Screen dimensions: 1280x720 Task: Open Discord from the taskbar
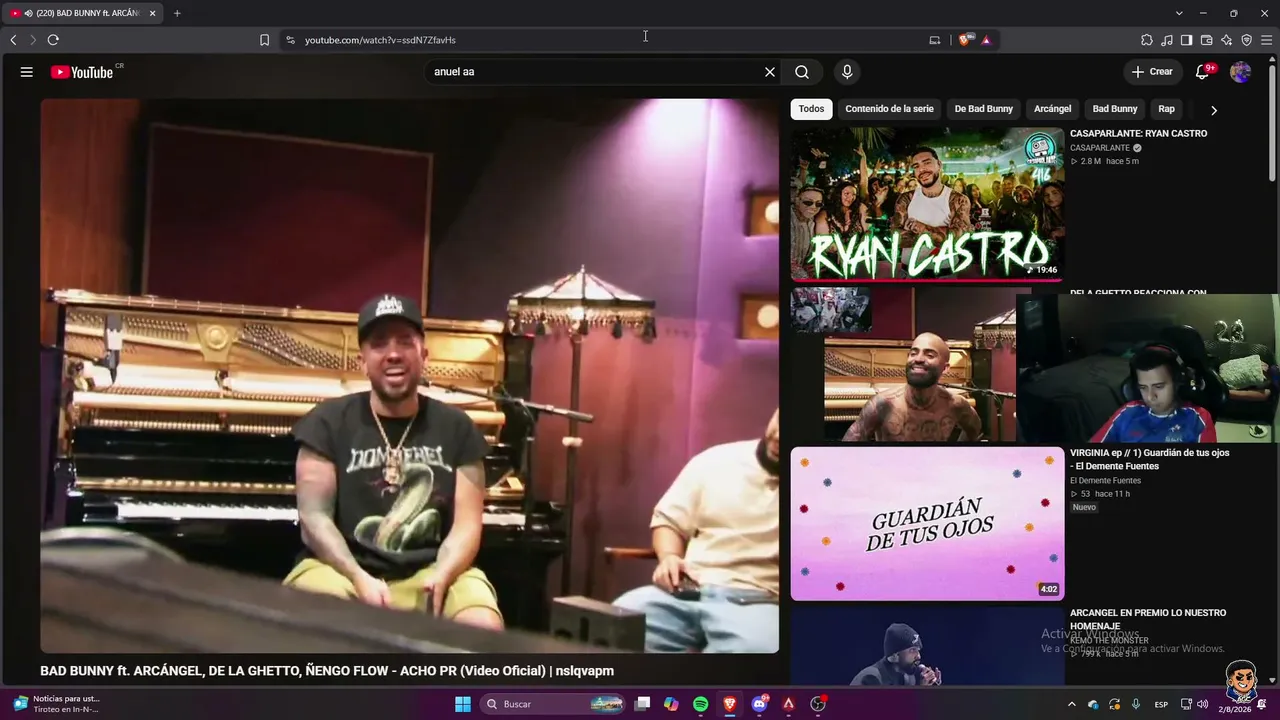tap(759, 704)
